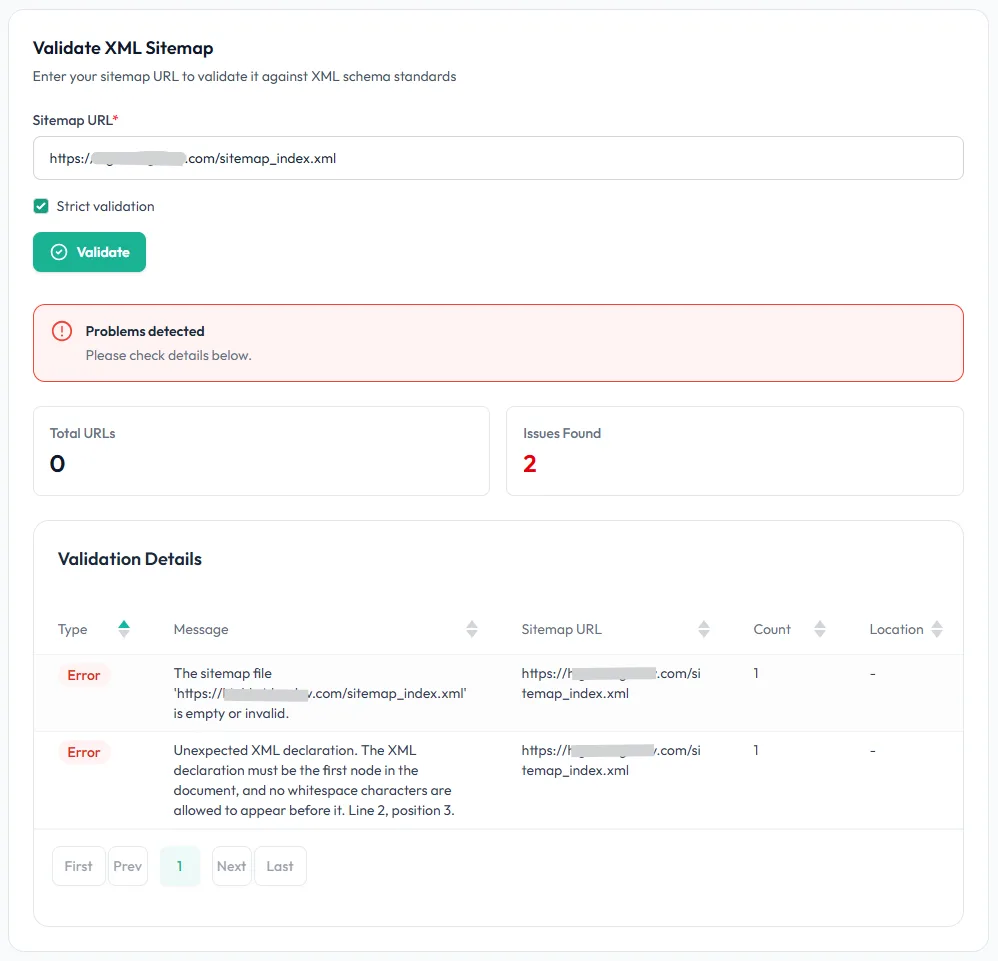
Task: Click the Last pagination button
Action: tap(280, 866)
